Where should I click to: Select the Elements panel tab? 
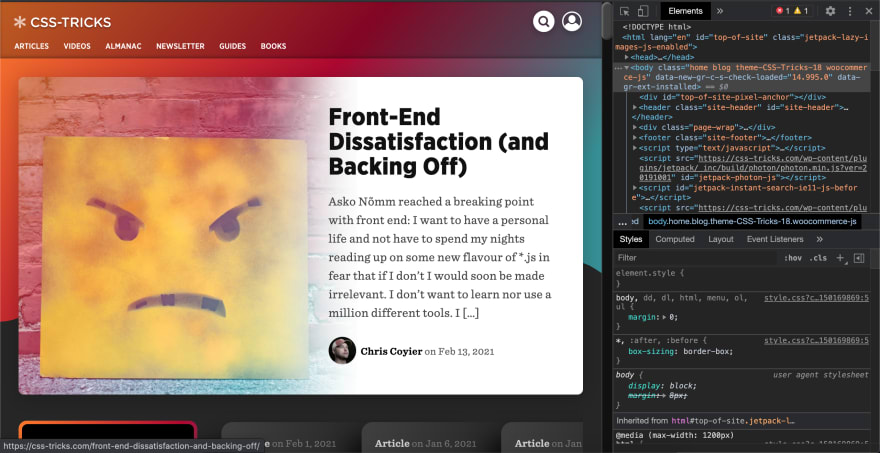pos(685,11)
